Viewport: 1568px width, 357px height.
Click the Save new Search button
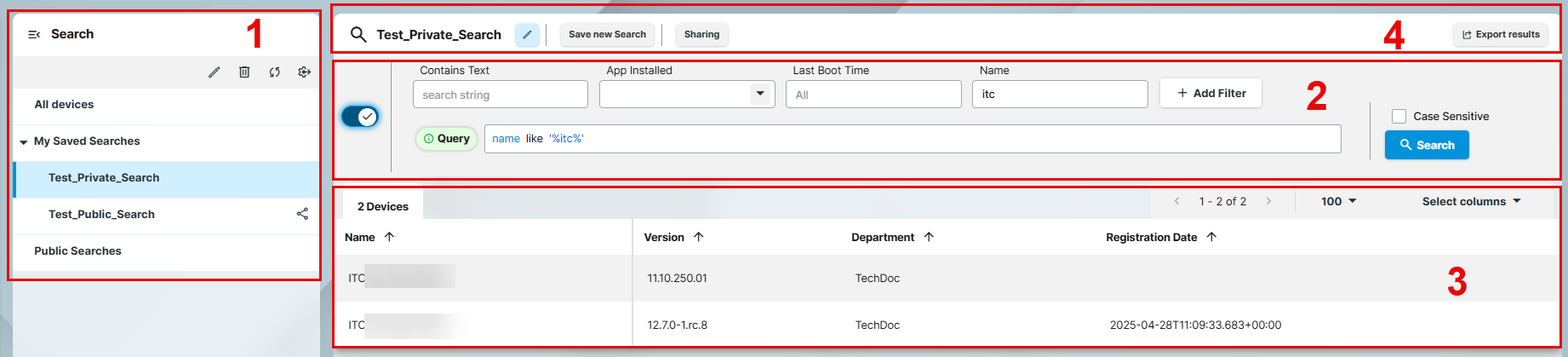click(607, 35)
